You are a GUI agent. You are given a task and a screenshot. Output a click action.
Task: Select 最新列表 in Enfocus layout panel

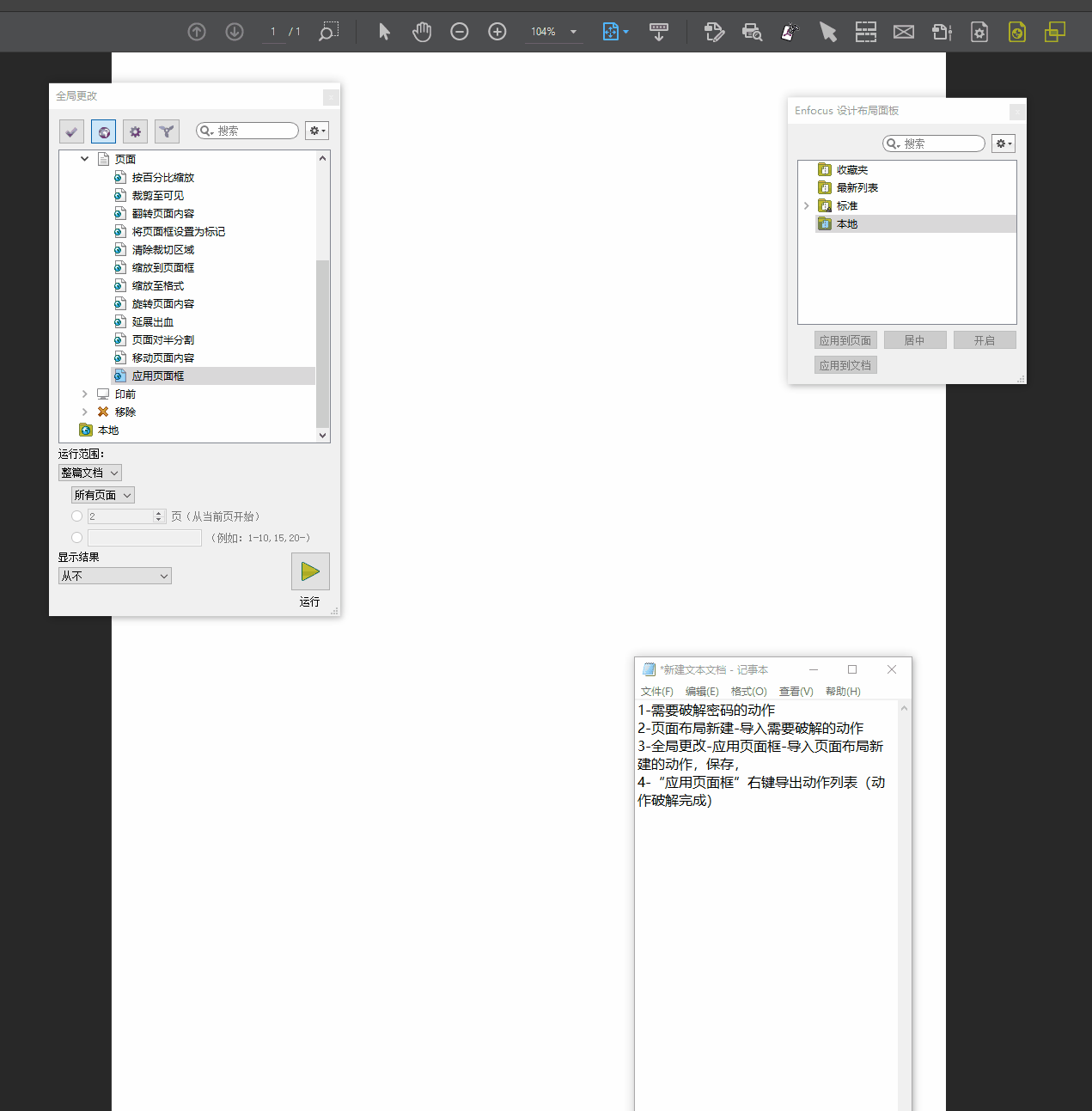(857, 187)
